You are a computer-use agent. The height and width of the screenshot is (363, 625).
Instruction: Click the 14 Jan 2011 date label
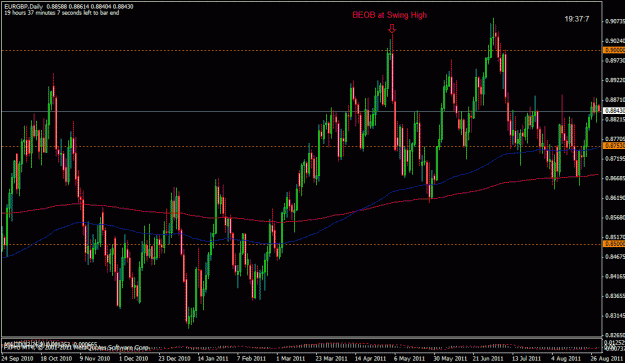[x=213, y=358]
